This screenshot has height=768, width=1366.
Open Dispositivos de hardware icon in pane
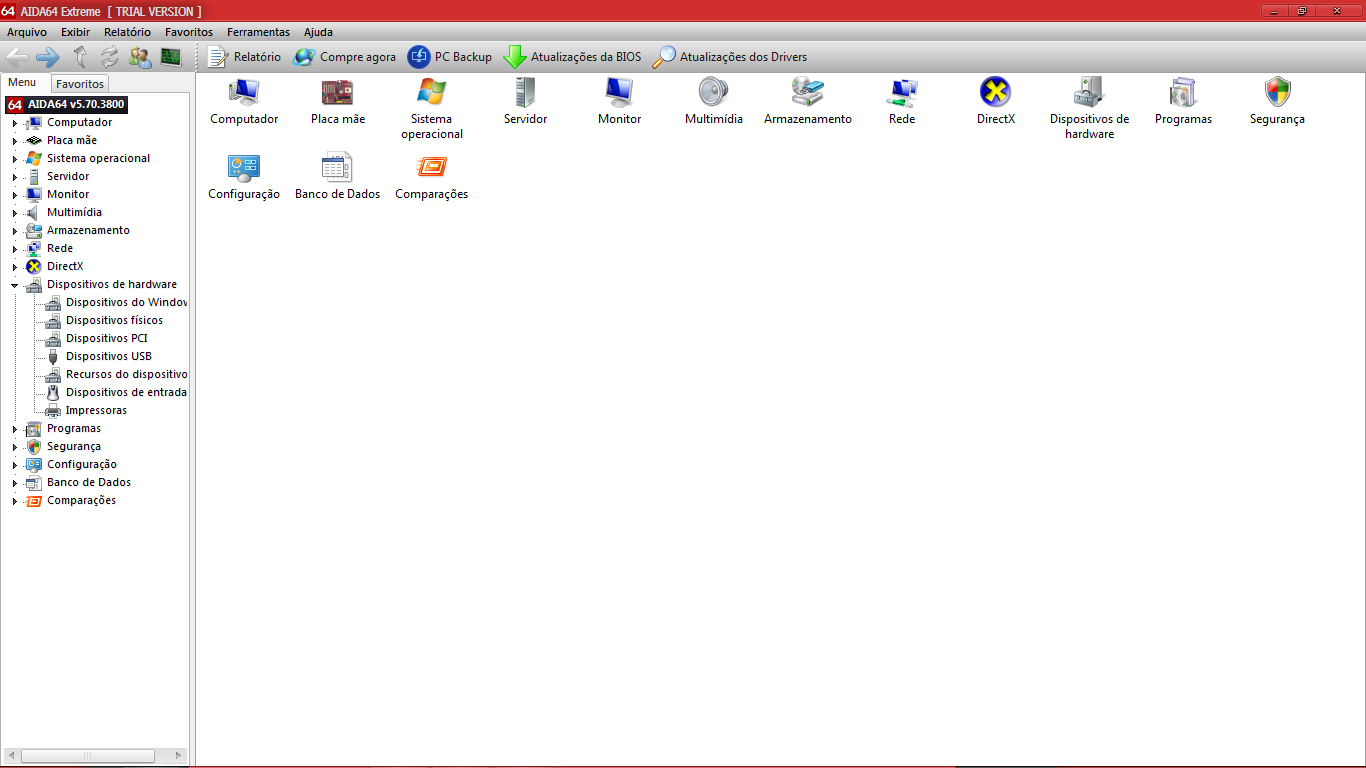click(x=1089, y=108)
